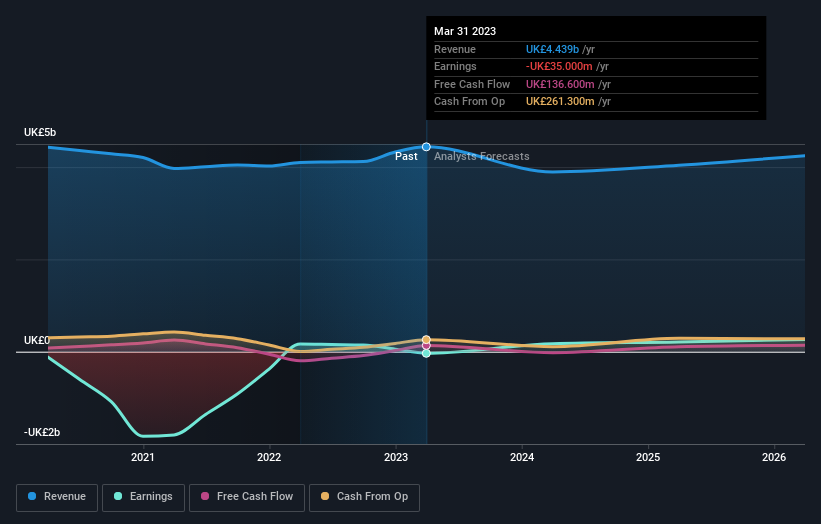821x524 pixels.
Task: Click the Free Cash Flow row label in tooltip
Action: pyautogui.click(x=472, y=84)
